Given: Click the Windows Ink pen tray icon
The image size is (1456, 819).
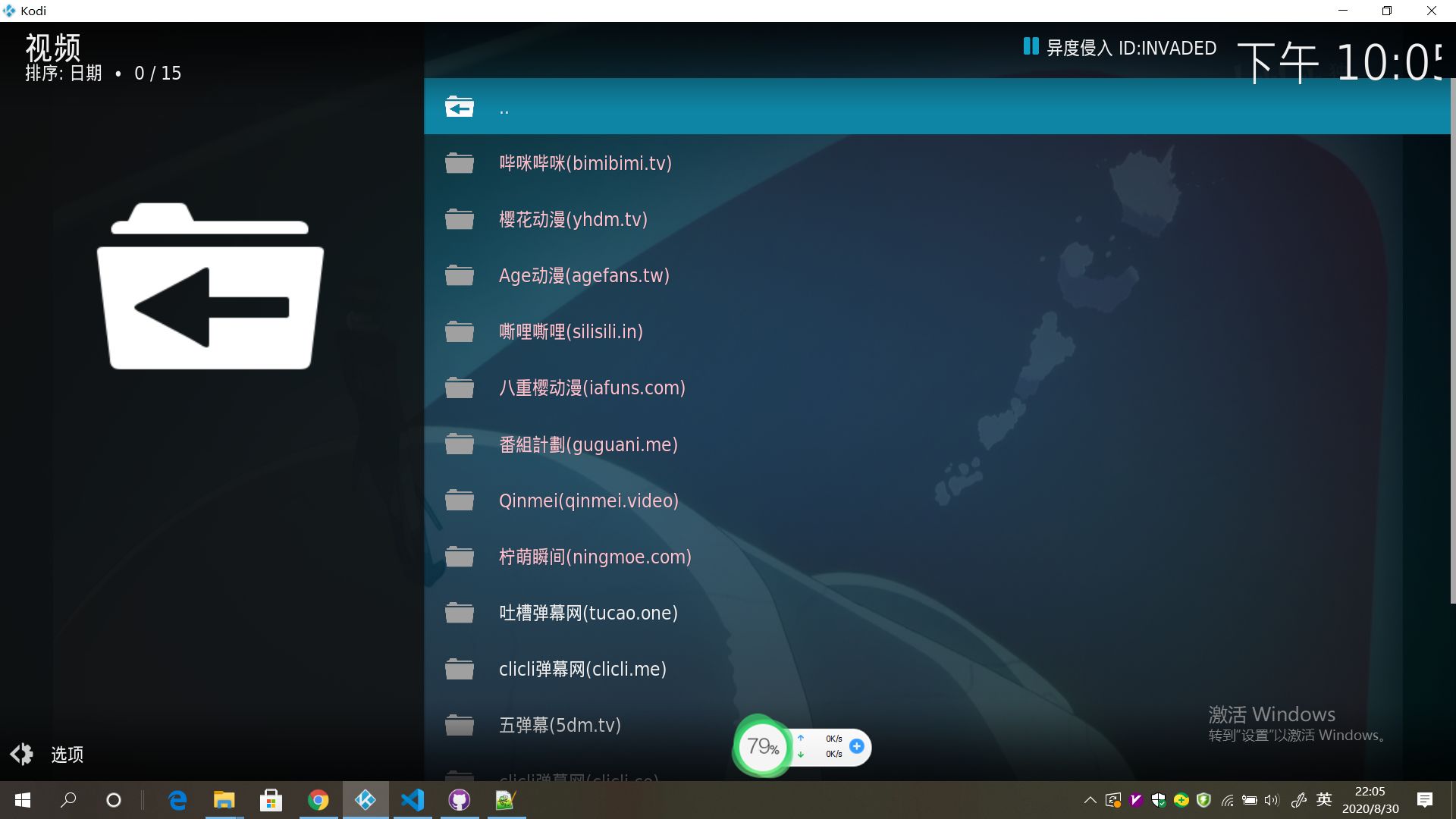Looking at the screenshot, I should click(x=1299, y=800).
